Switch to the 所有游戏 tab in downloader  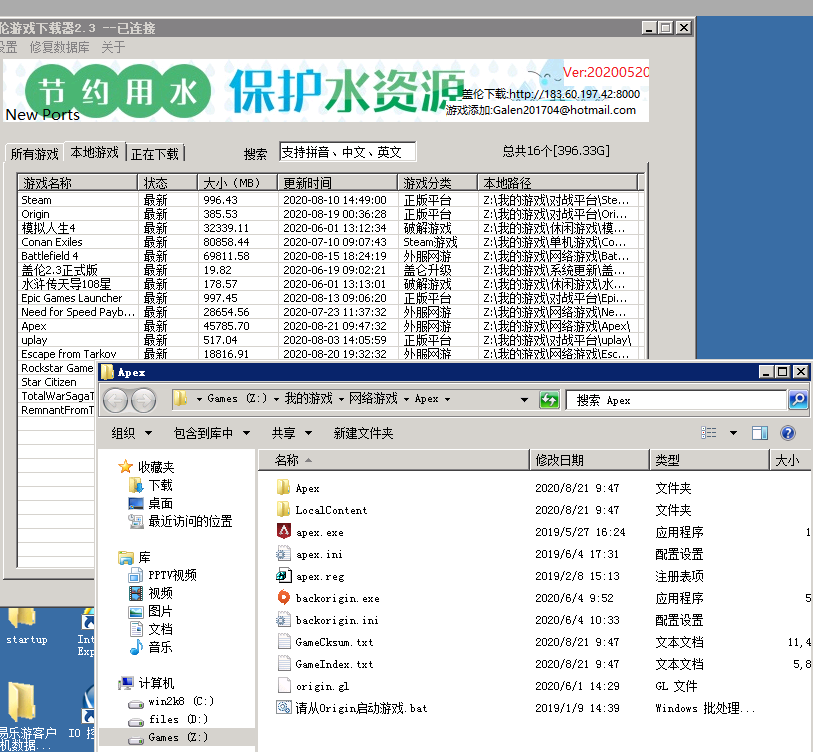coord(34,154)
